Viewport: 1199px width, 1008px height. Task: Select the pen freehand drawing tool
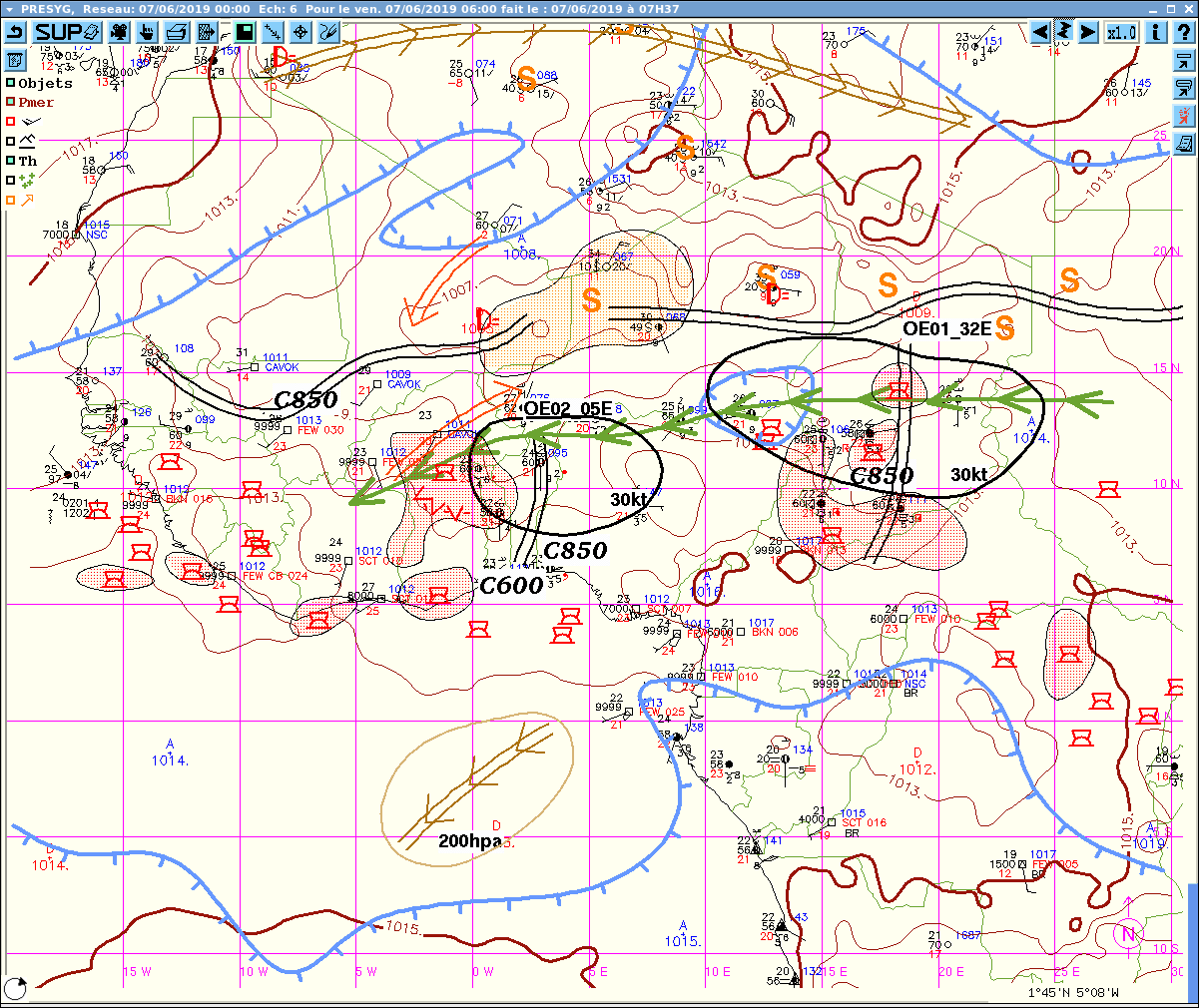click(x=328, y=32)
